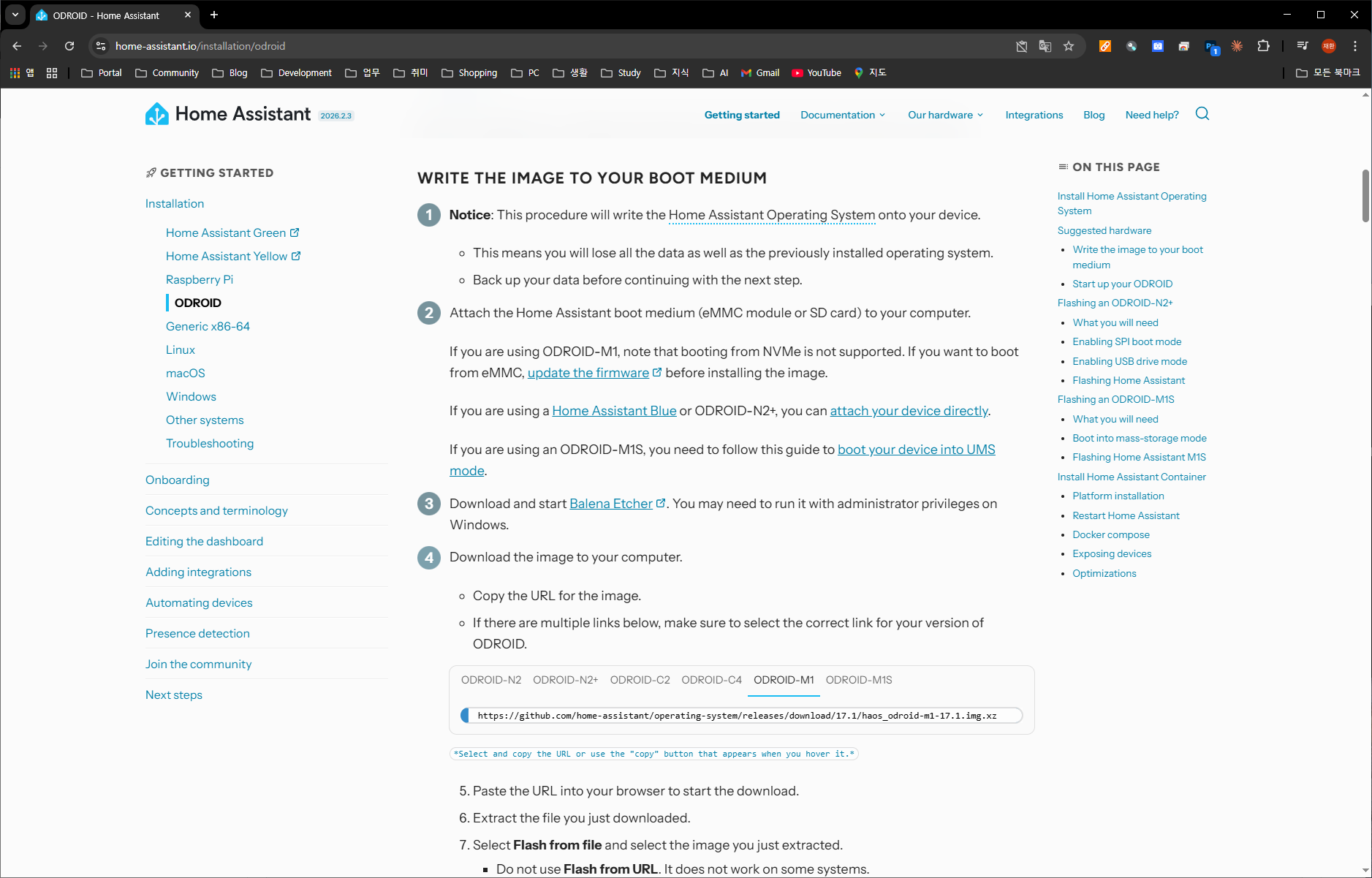Open the YouTube bookmark
Screen dimensions: 1372x878
coord(816,73)
